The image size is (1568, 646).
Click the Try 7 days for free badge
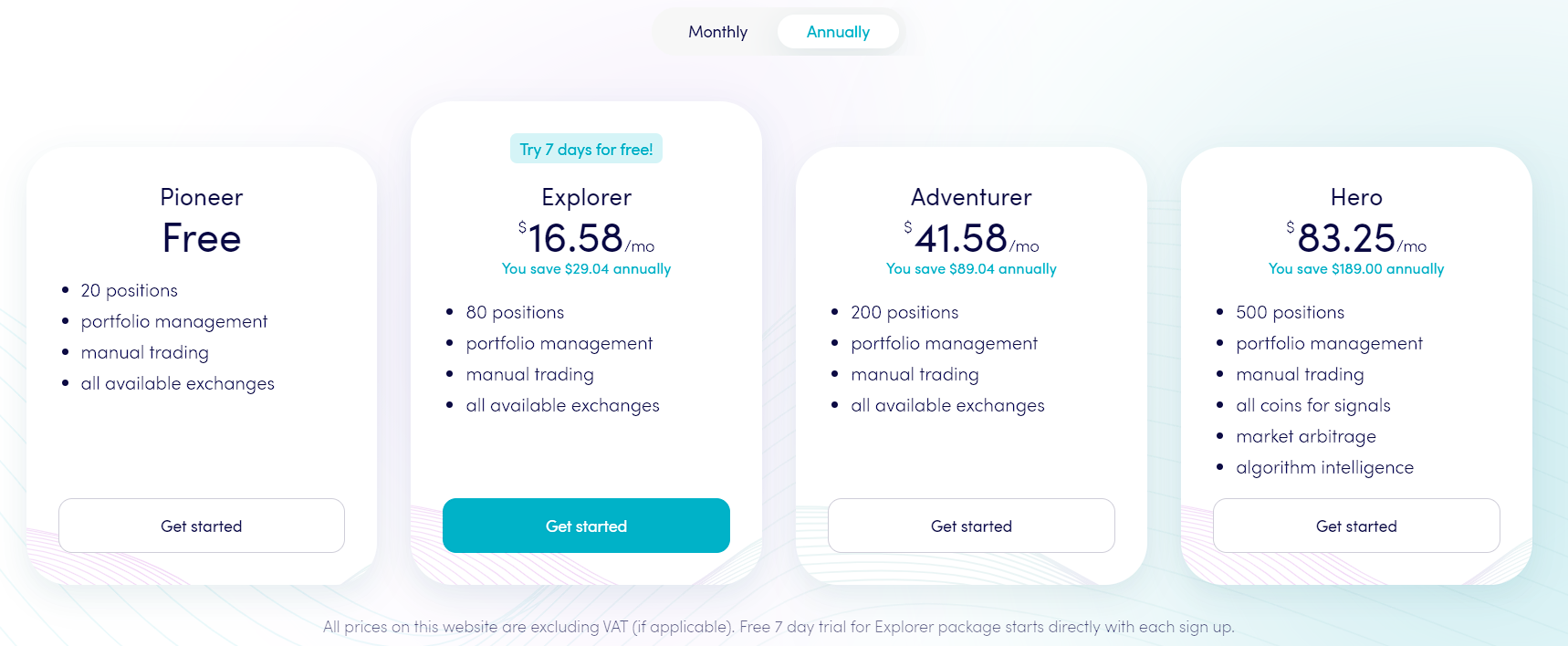pos(586,149)
